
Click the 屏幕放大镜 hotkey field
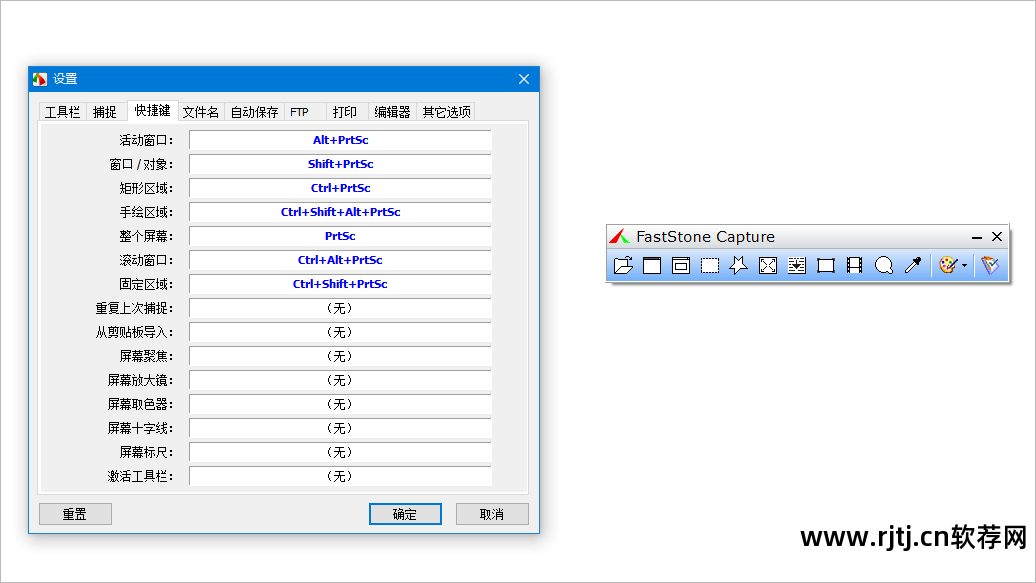point(340,380)
